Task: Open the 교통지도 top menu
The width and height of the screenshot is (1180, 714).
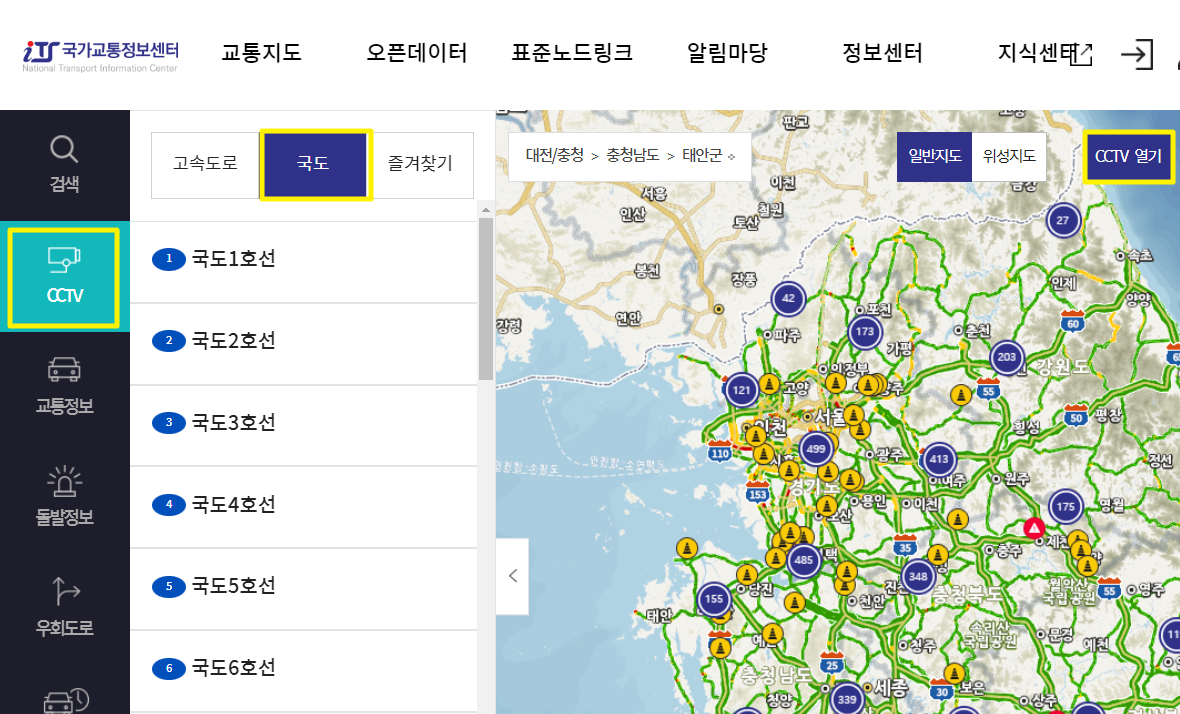Action: (x=261, y=53)
